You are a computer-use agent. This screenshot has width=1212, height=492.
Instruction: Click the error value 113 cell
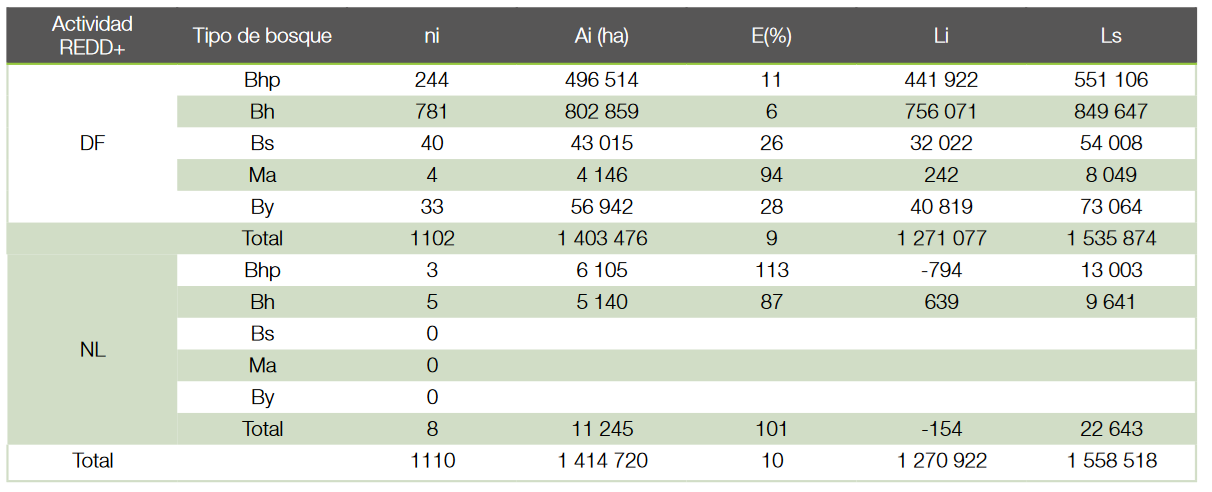tap(771, 270)
